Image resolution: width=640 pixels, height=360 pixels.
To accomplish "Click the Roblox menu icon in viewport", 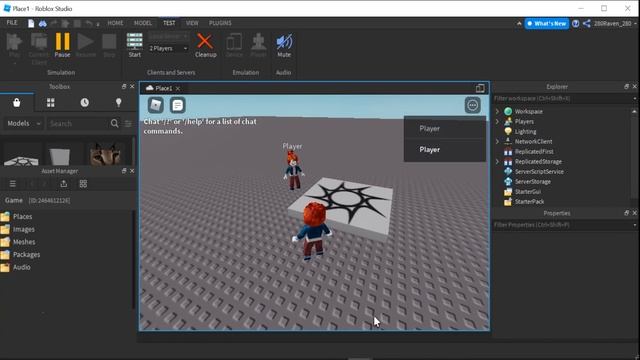I will pyautogui.click(x=156, y=105).
